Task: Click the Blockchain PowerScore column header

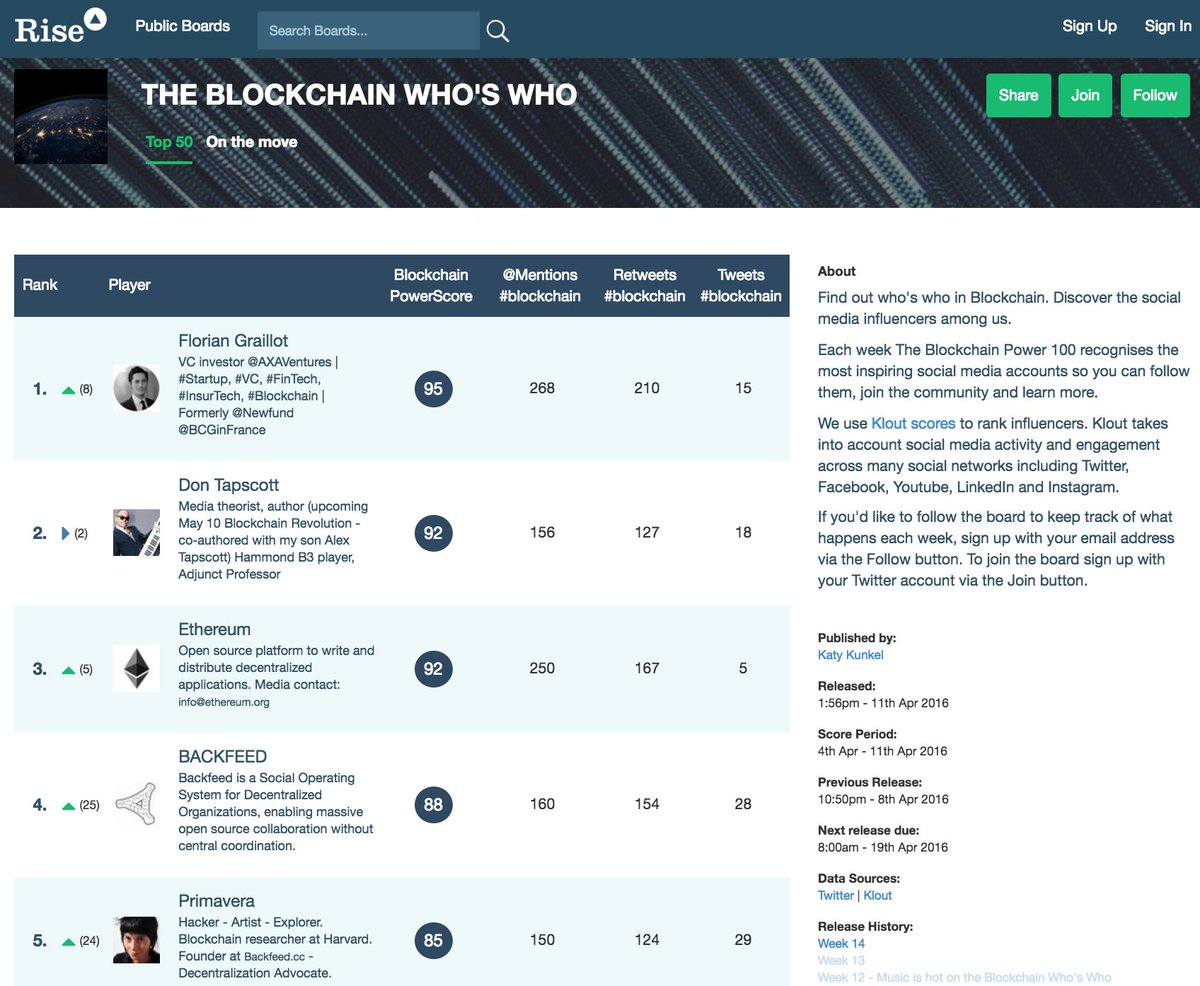Action: coord(431,285)
